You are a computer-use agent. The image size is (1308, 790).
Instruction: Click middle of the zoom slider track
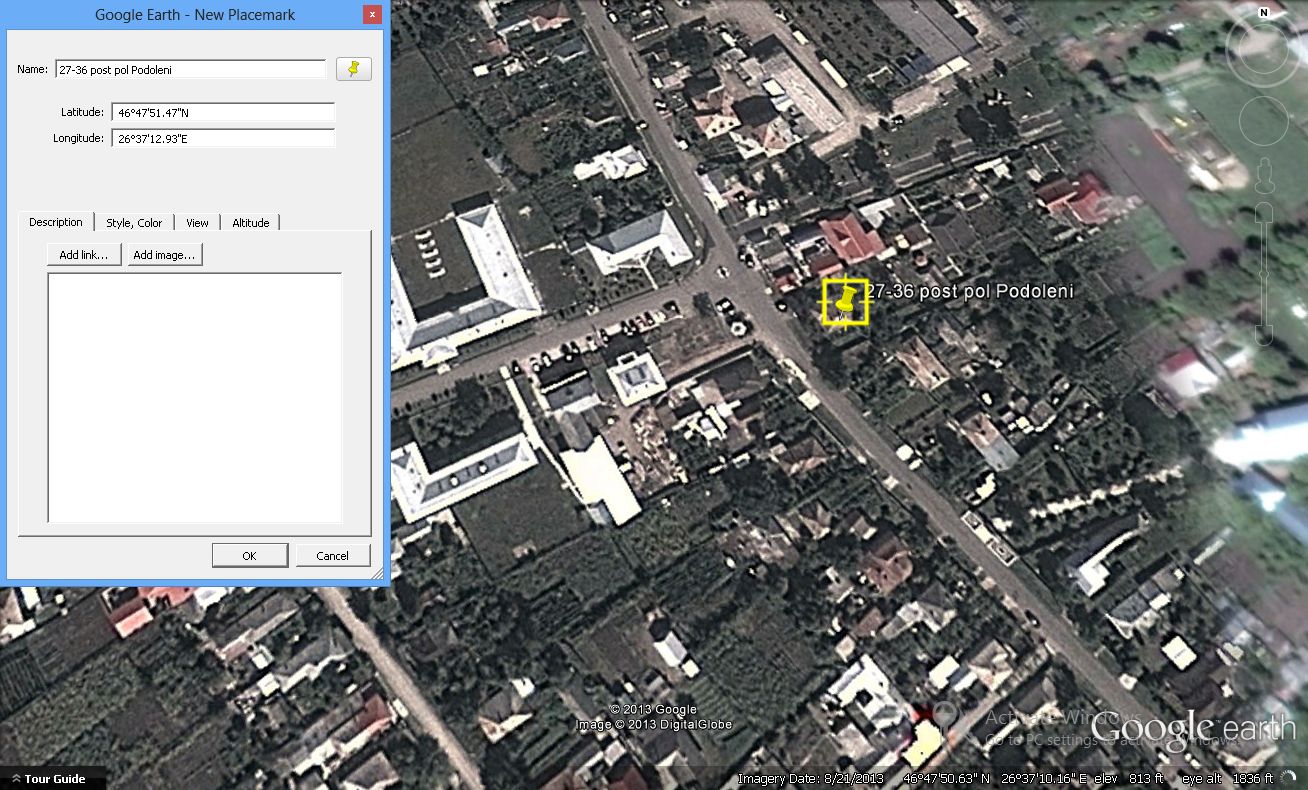tap(1264, 272)
